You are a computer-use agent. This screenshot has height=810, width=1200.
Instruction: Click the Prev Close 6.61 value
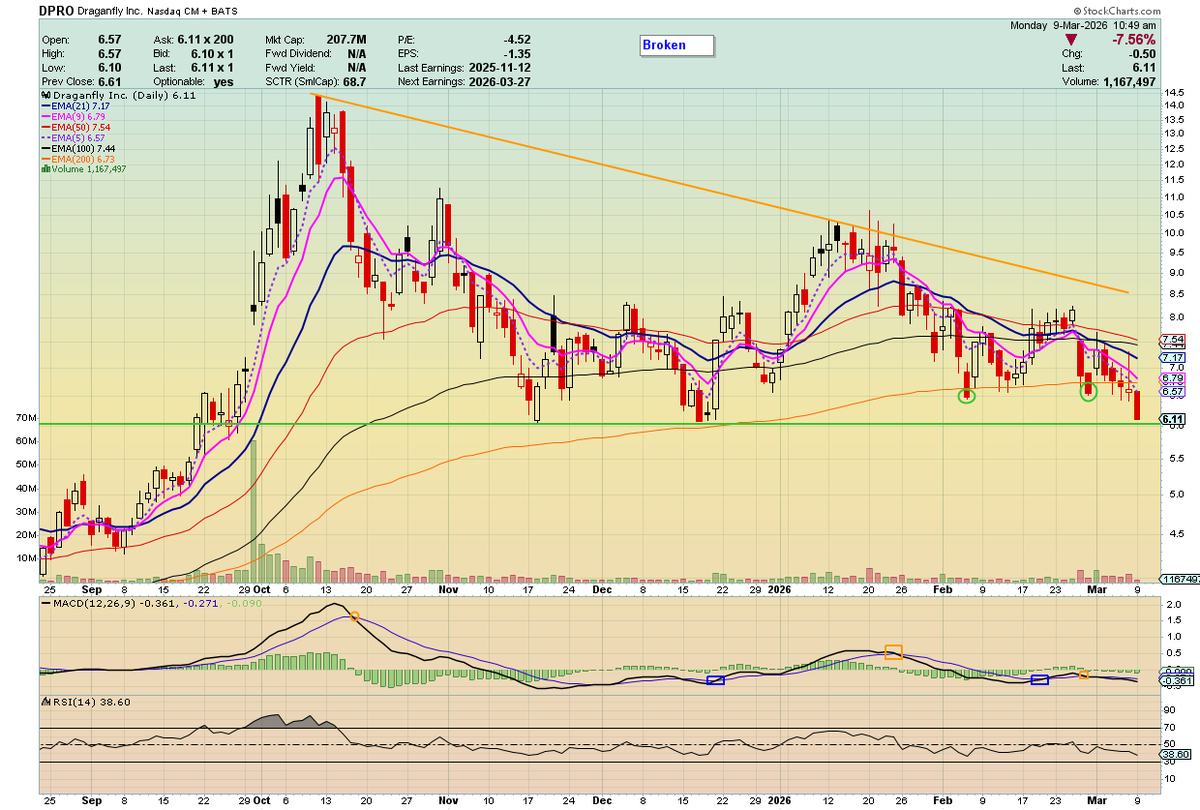(110, 81)
